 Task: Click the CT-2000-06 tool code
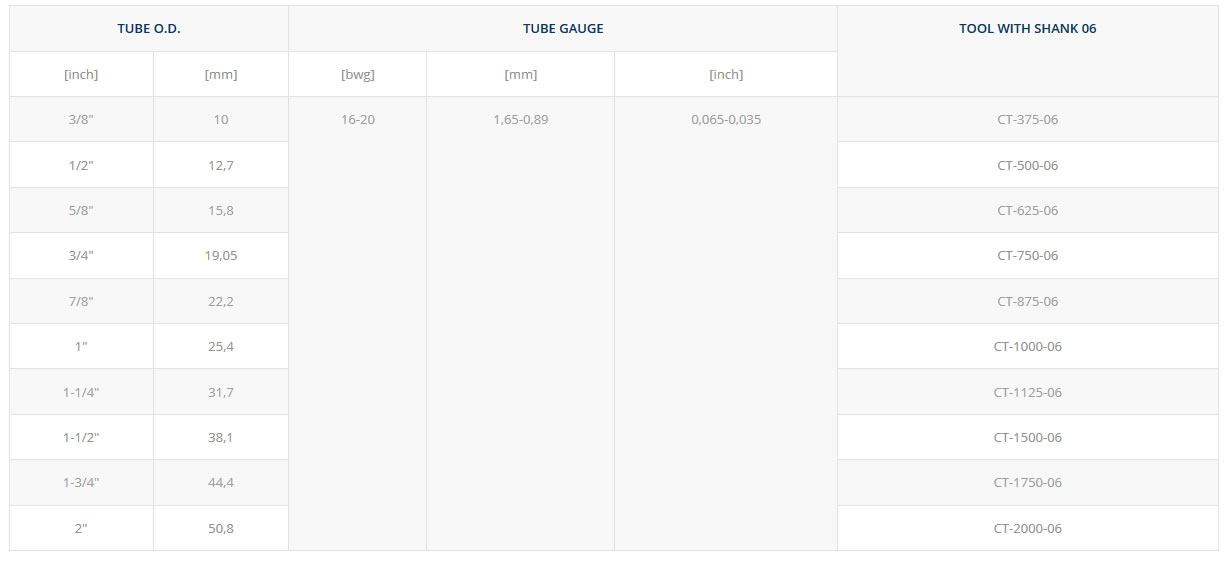(x=1027, y=528)
